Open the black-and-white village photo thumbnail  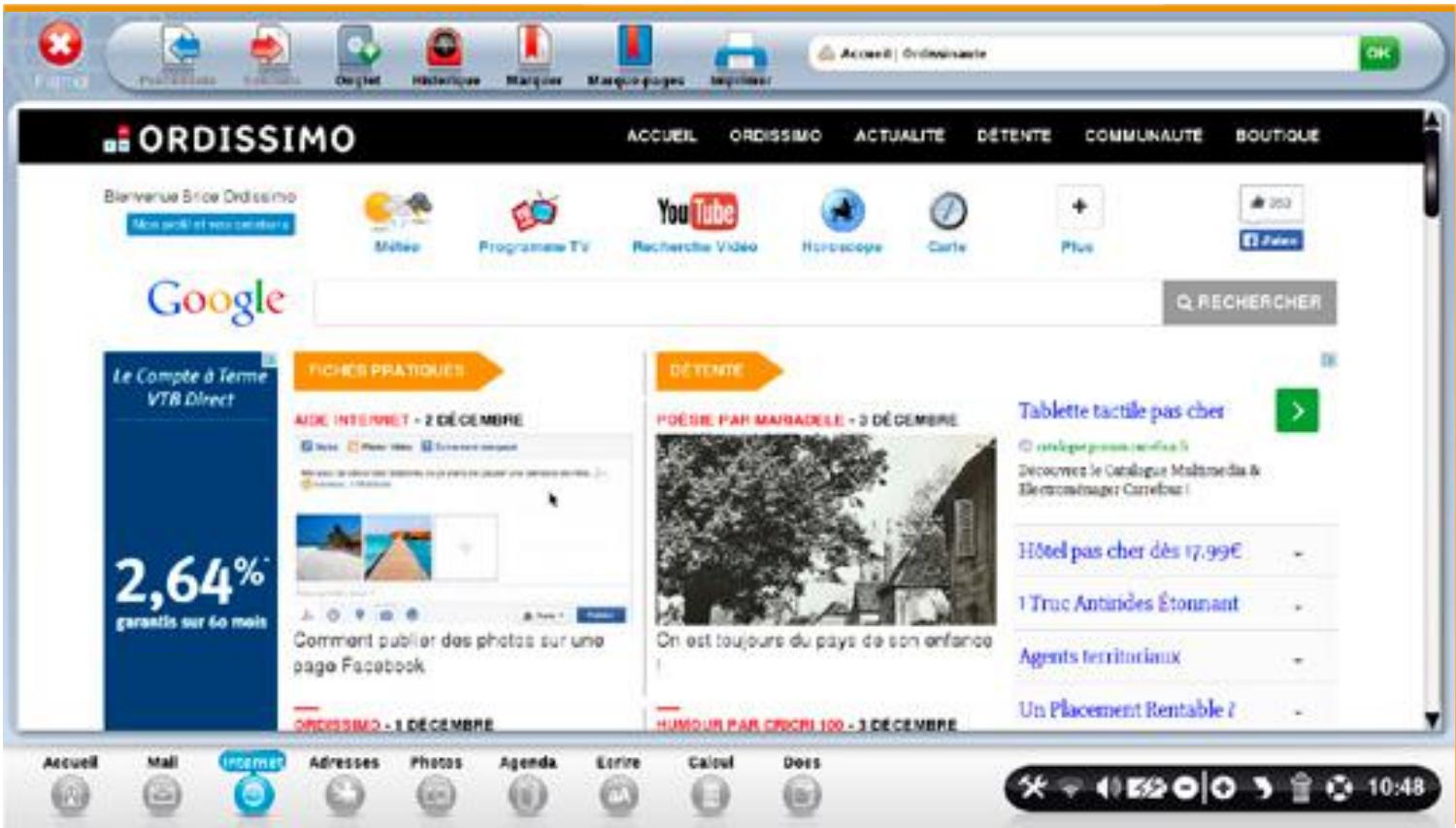point(826,529)
